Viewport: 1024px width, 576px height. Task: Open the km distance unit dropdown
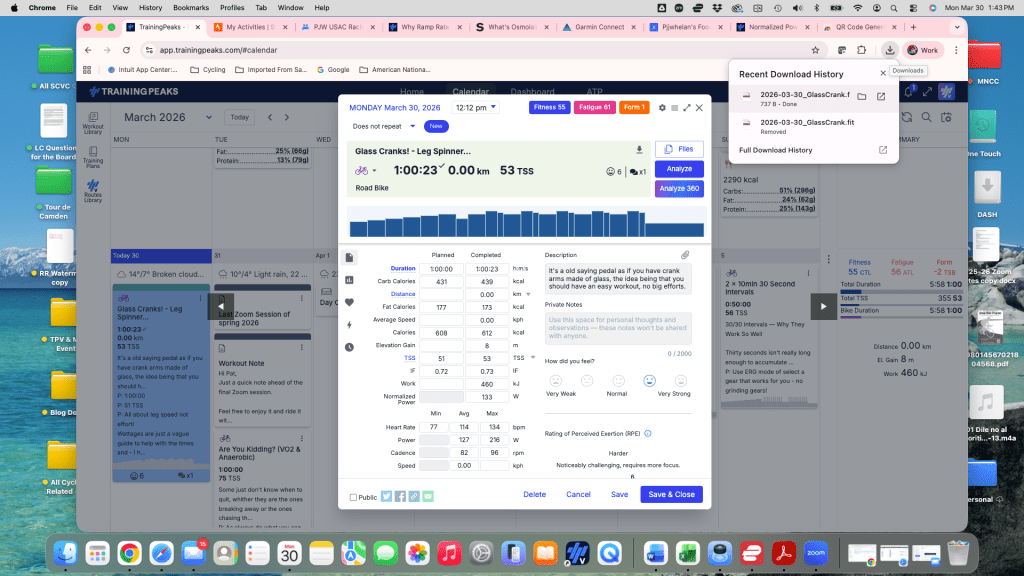[x=528, y=295]
